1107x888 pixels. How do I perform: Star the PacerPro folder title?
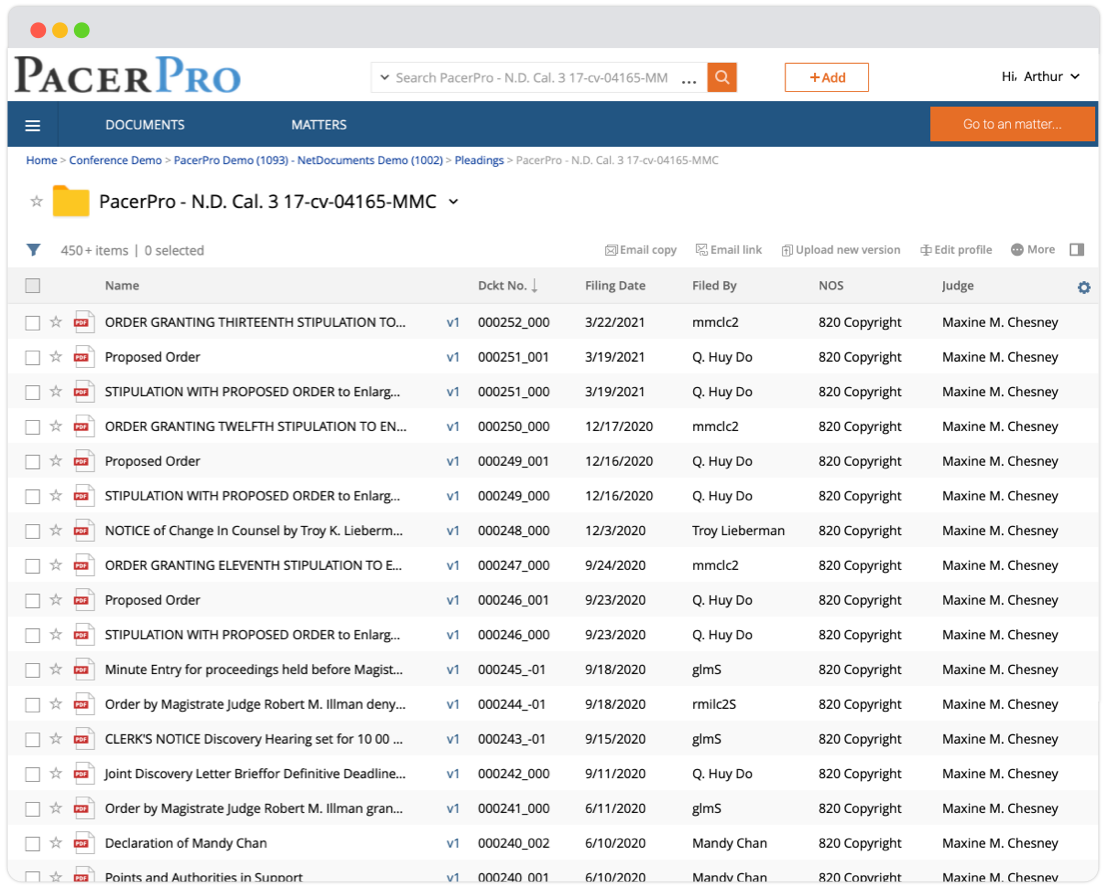point(37,202)
